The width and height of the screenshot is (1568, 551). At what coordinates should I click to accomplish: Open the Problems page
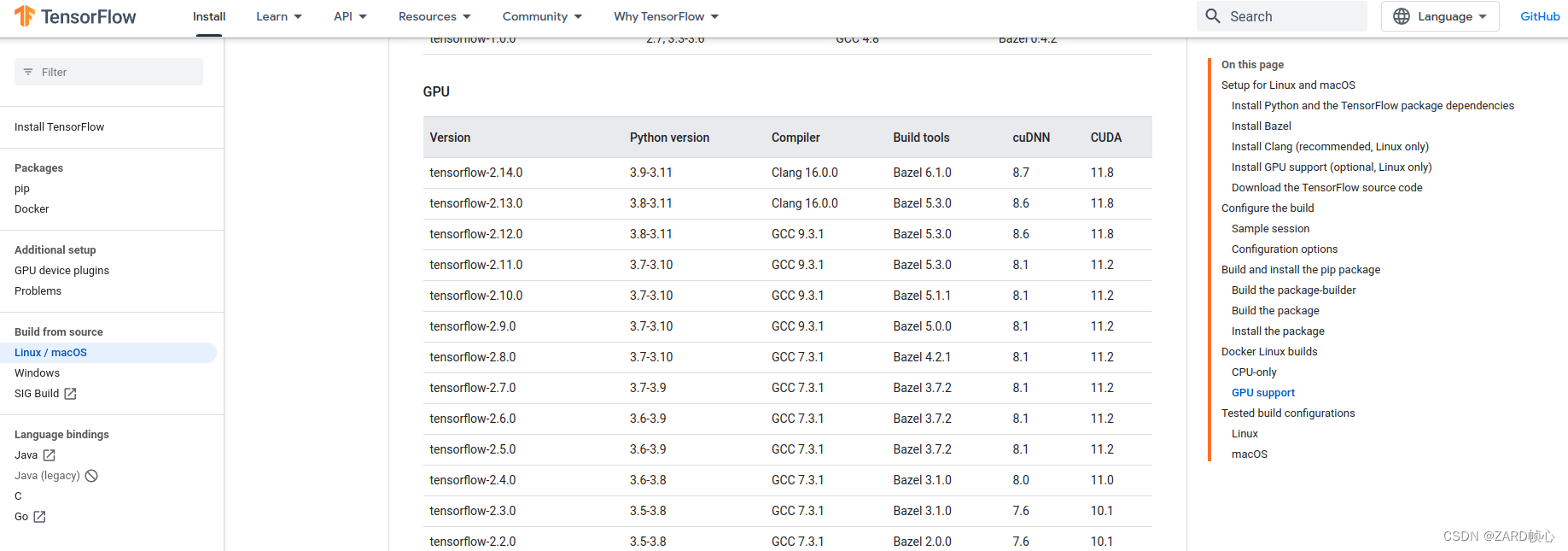click(38, 291)
